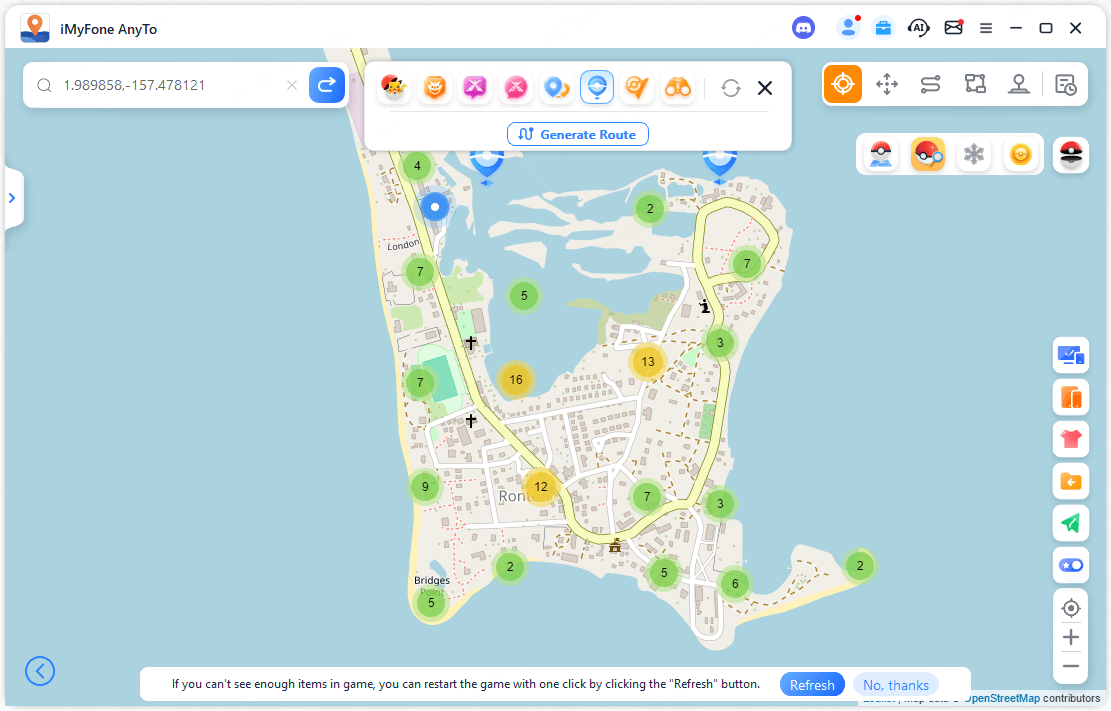Select the Multi-spot route mode
1111x711 pixels.
tap(975, 84)
